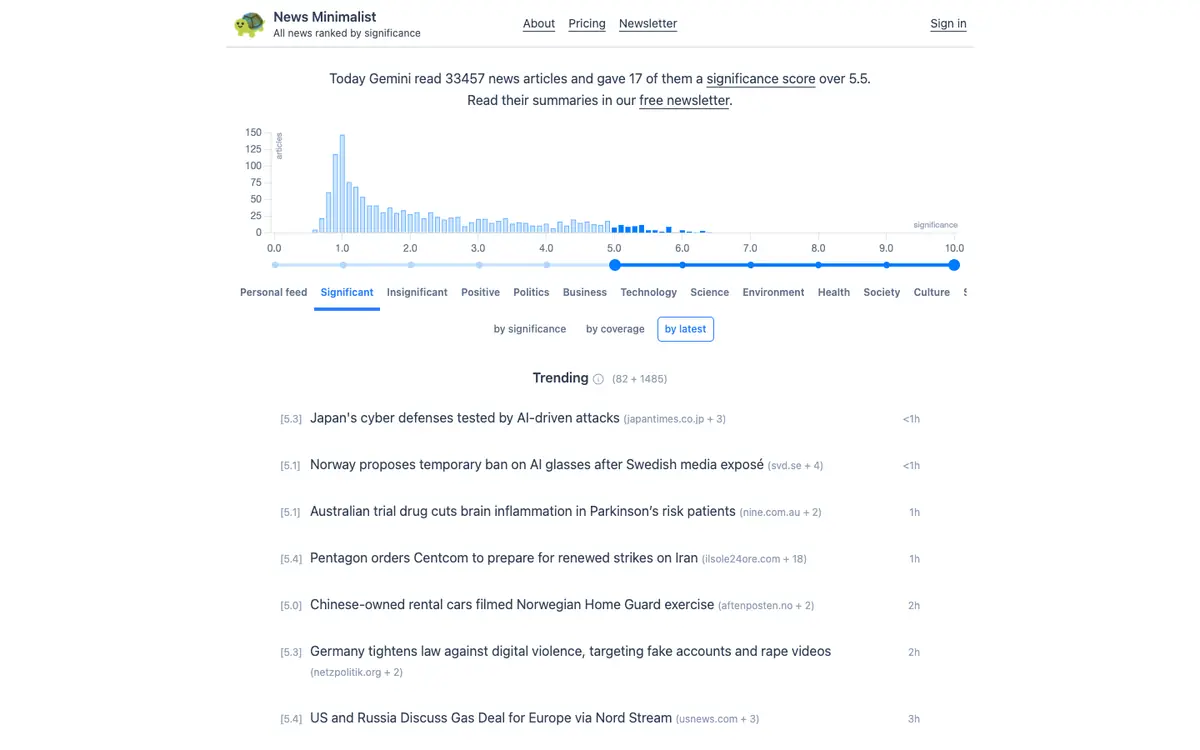Click the slider tick at 7.0

pyautogui.click(x=750, y=265)
